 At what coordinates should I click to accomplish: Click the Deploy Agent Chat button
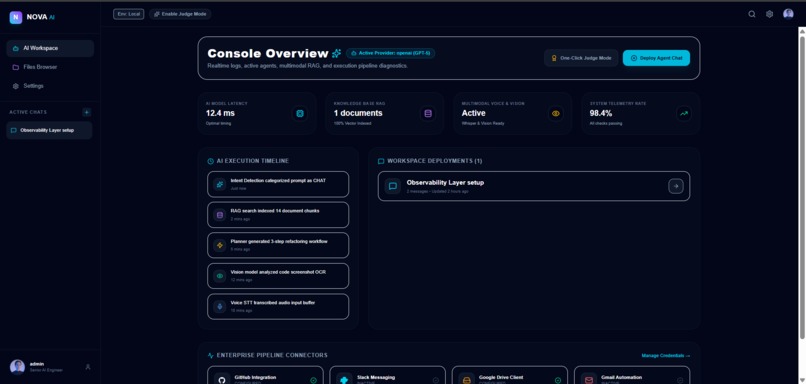click(x=656, y=58)
